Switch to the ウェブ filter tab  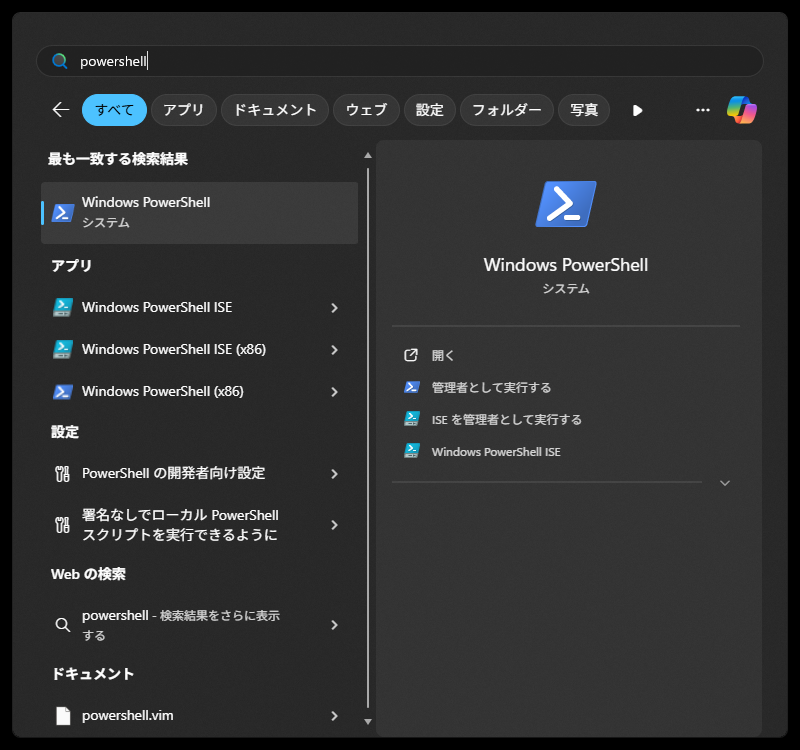click(366, 110)
